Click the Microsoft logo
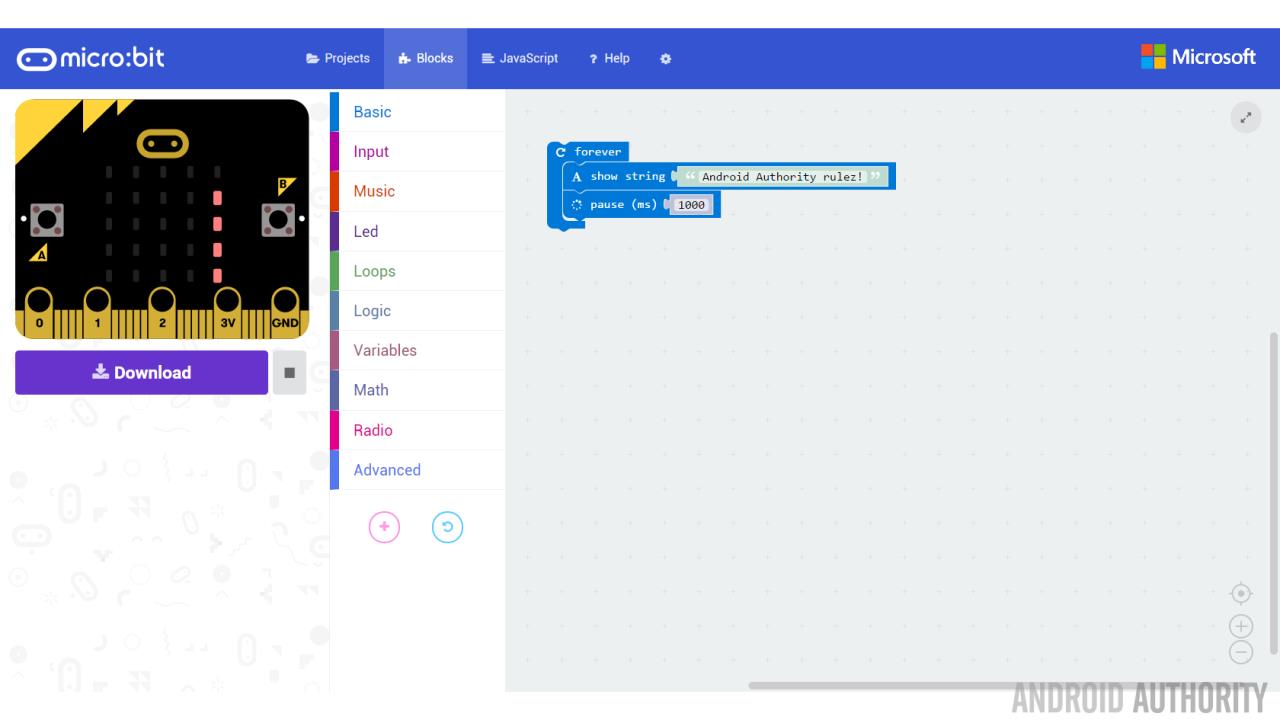Viewport: 1280px width, 720px height. [x=1198, y=57]
